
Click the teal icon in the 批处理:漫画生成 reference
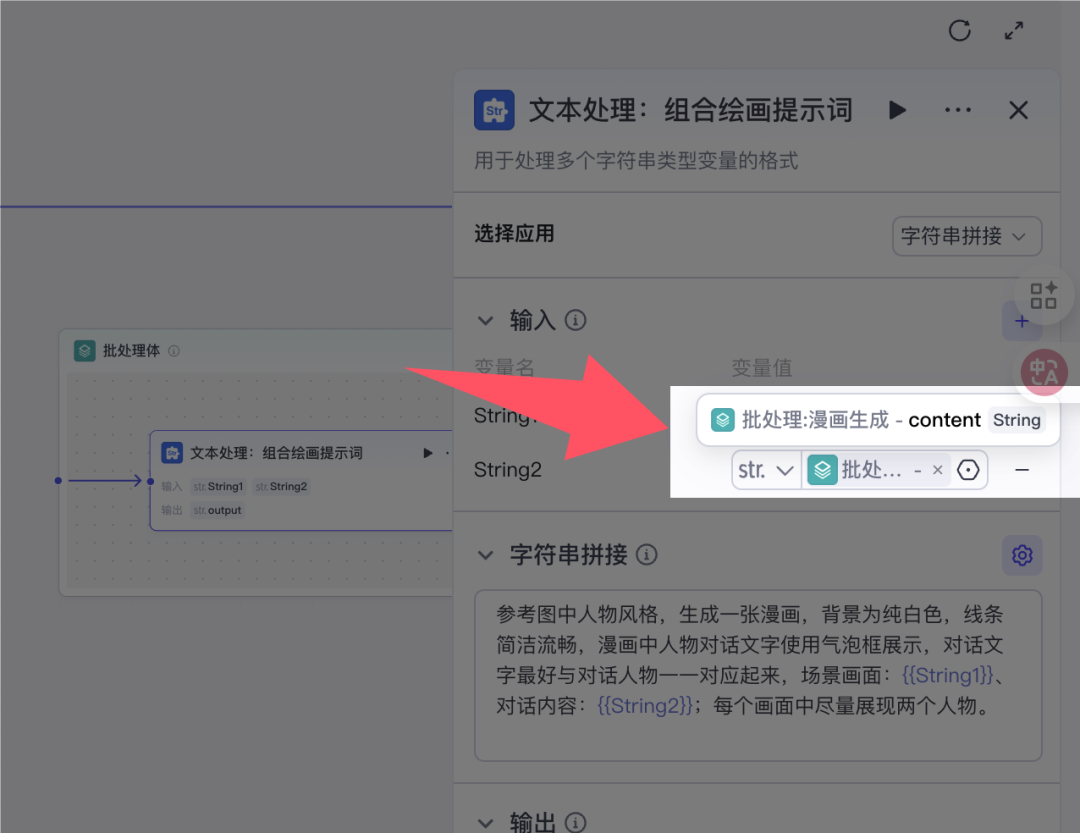(723, 420)
